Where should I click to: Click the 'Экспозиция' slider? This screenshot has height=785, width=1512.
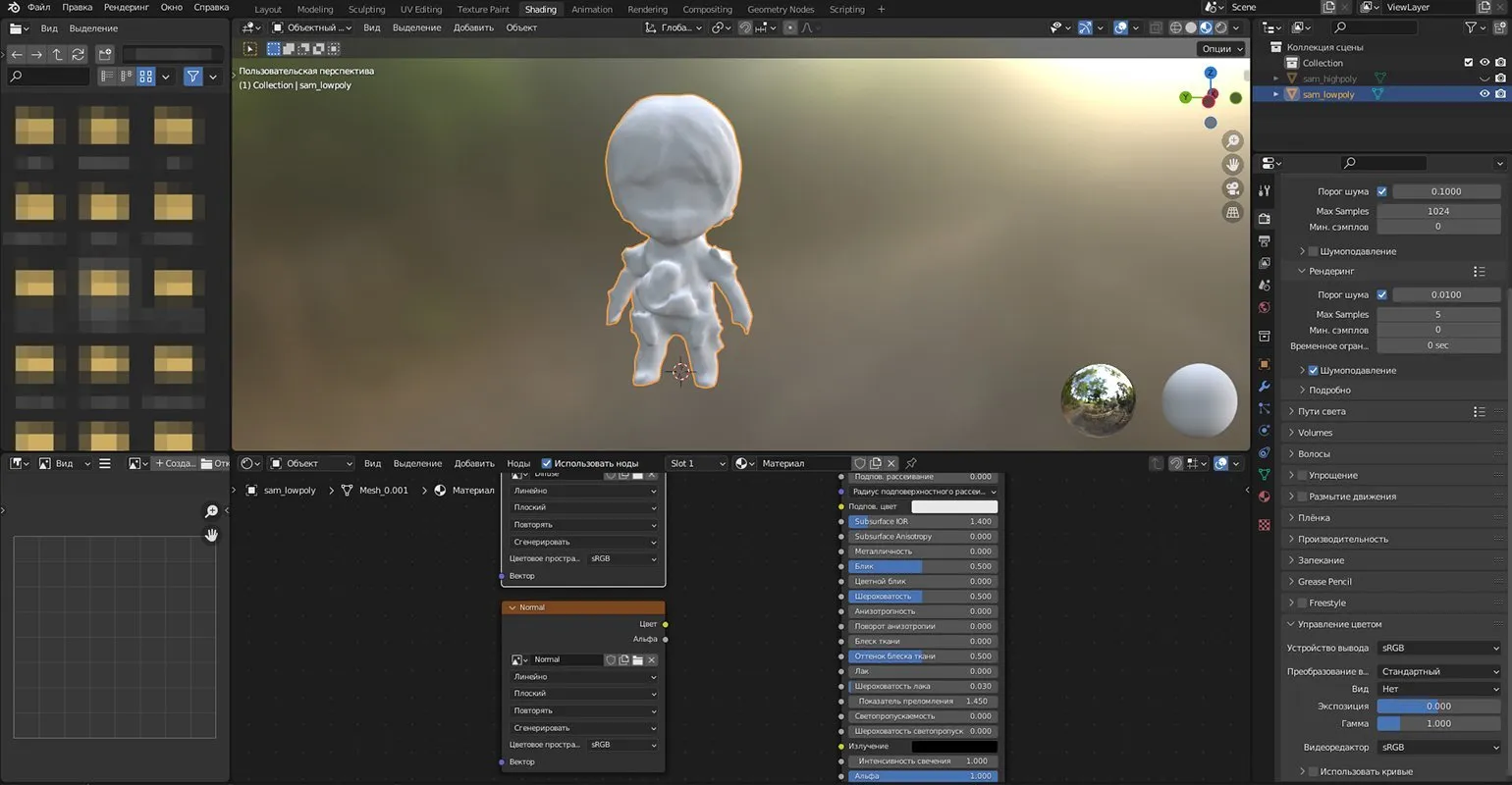(1438, 706)
